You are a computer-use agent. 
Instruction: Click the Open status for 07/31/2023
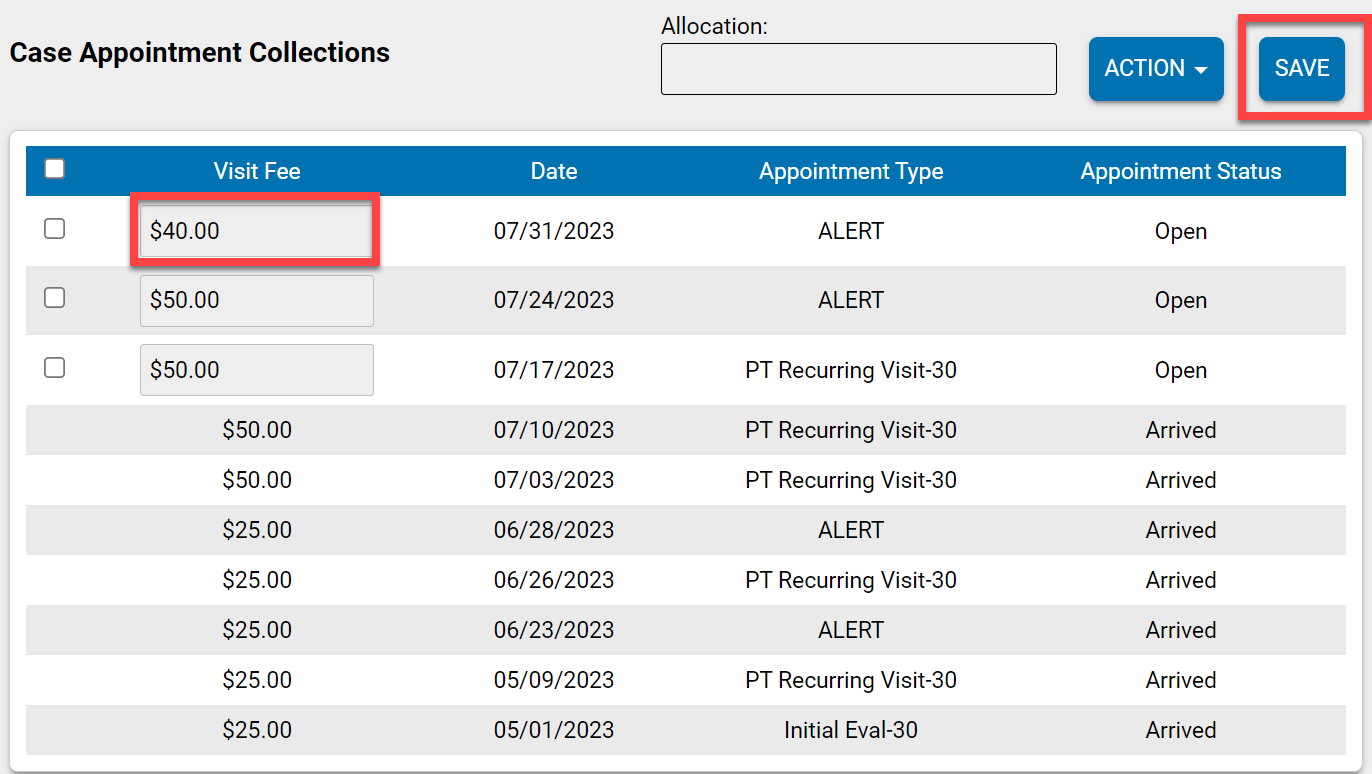pos(1180,231)
